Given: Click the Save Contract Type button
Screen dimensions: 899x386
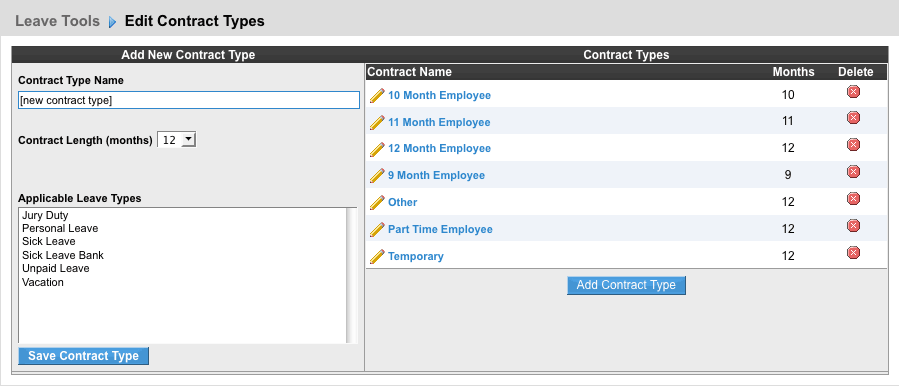Looking at the screenshot, I should tap(83, 356).
